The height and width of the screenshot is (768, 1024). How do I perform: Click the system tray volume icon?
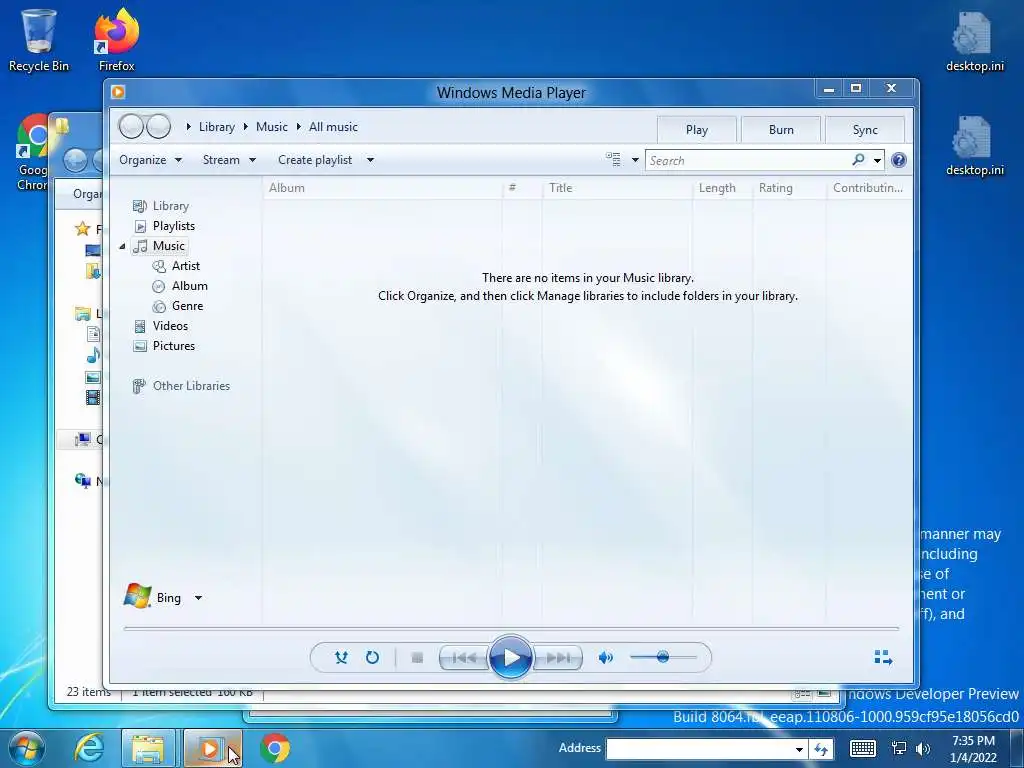923,748
